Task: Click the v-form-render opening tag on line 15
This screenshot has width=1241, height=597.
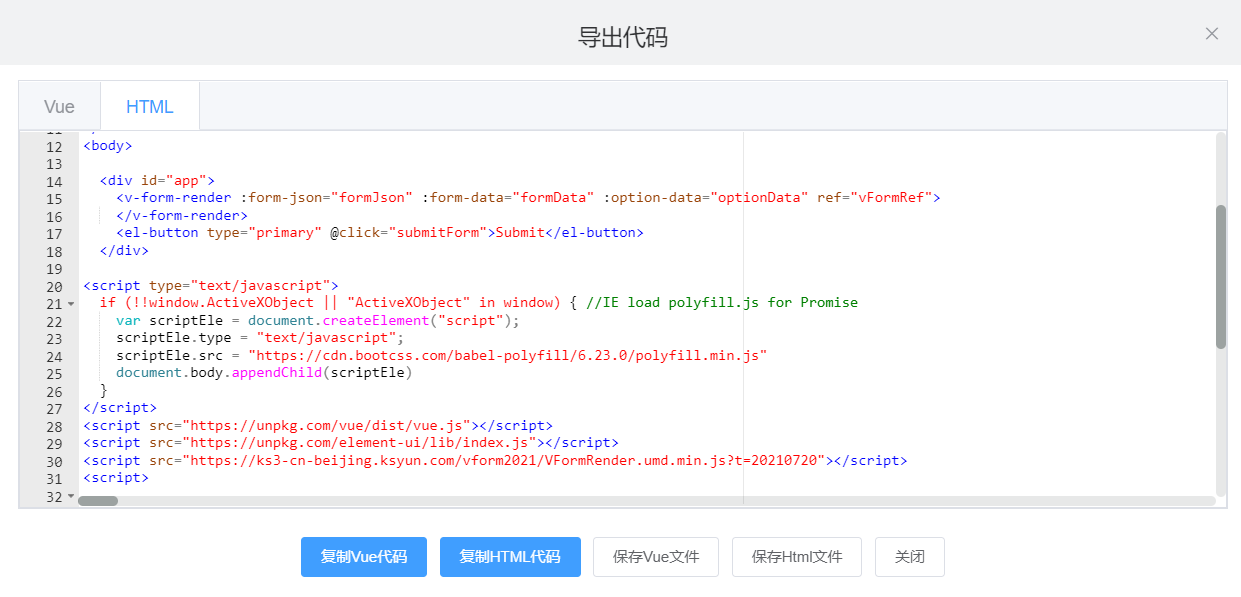Action: click(528, 198)
